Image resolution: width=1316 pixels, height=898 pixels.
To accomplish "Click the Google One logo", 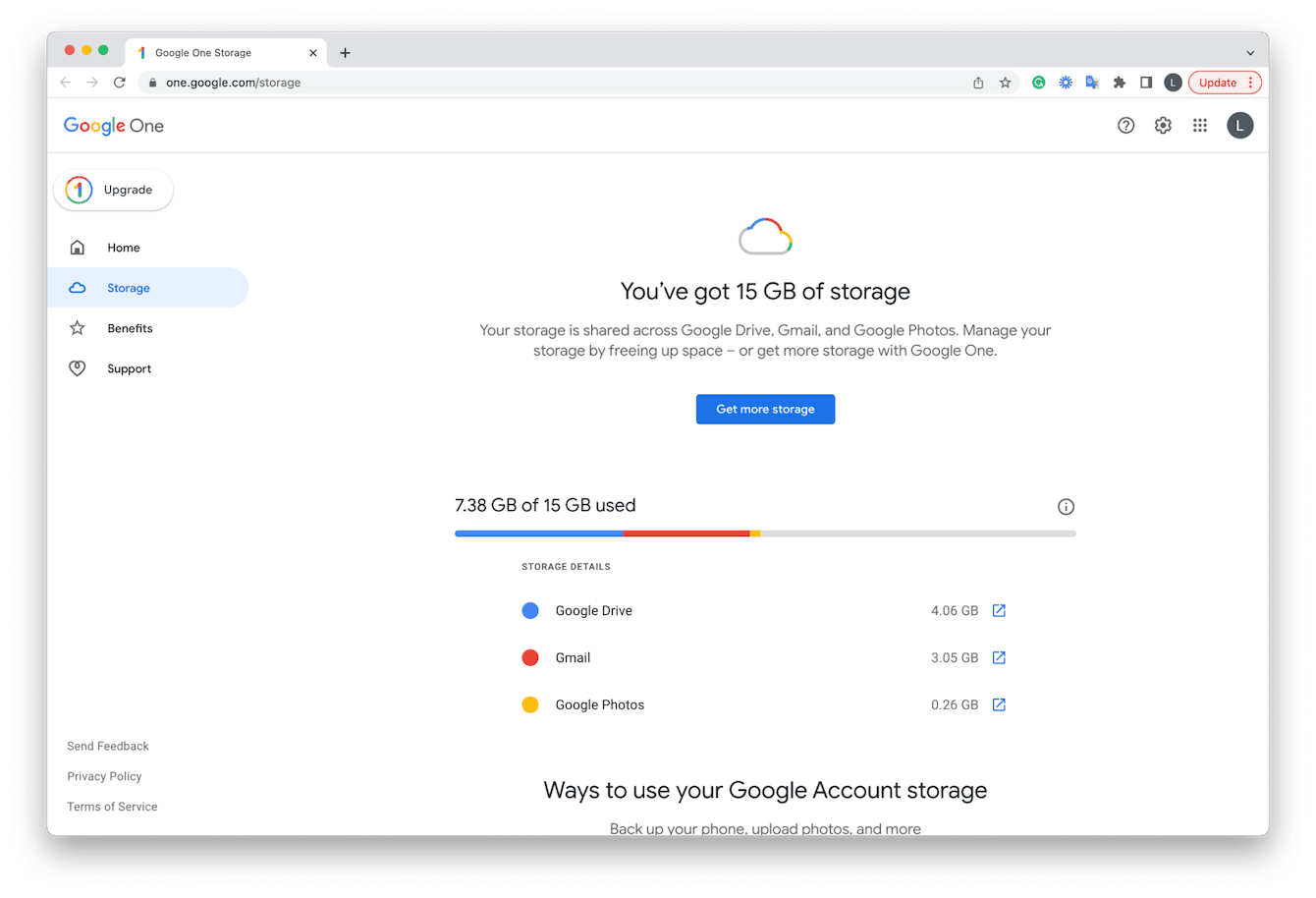I will tap(114, 126).
